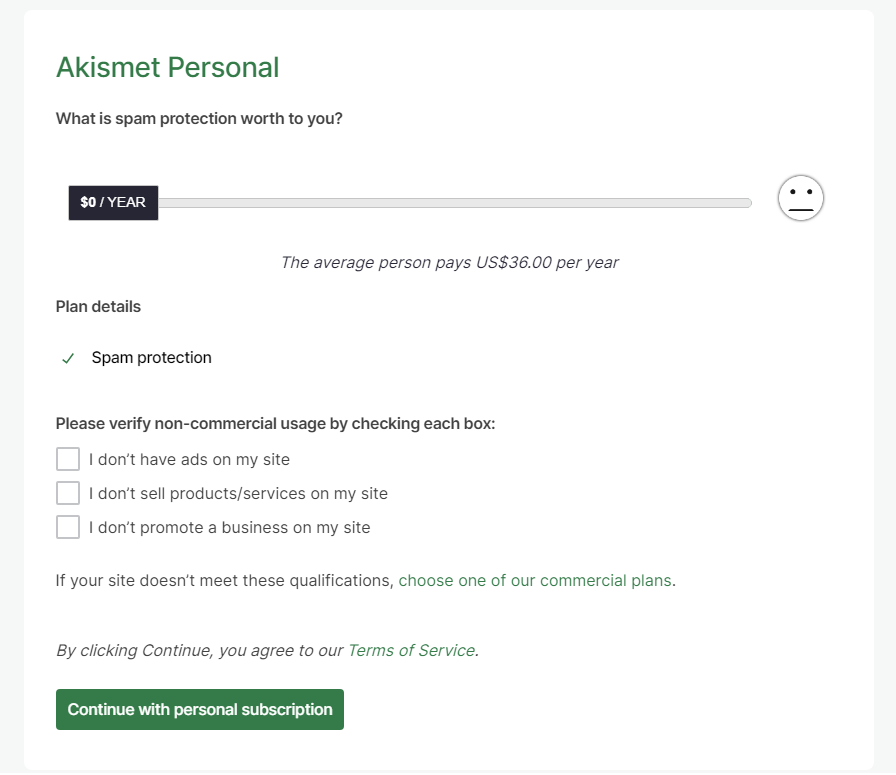Click the Plan details heading
The width and height of the screenshot is (896, 775).
click(98, 307)
